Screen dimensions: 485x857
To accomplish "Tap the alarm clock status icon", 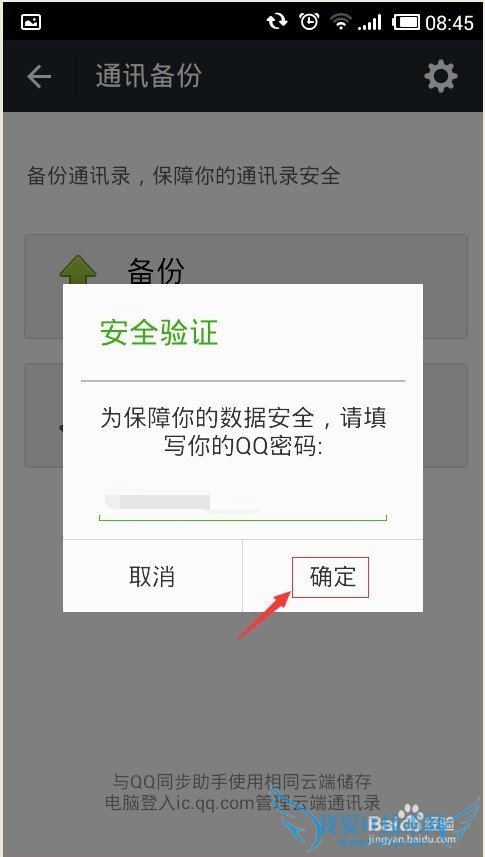I will pyautogui.click(x=309, y=21).
